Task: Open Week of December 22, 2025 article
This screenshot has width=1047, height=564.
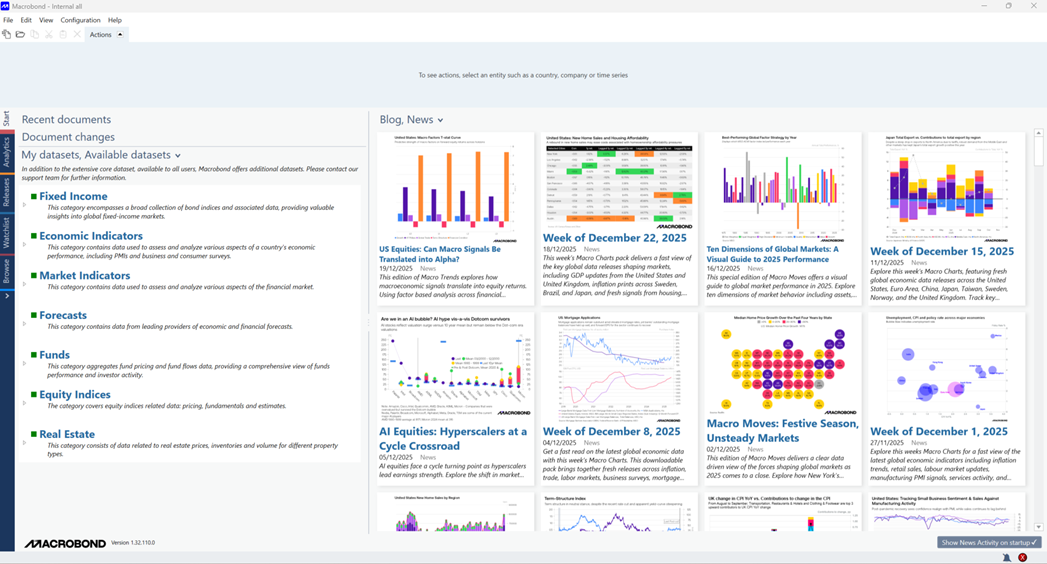Action: click(614, 238)
